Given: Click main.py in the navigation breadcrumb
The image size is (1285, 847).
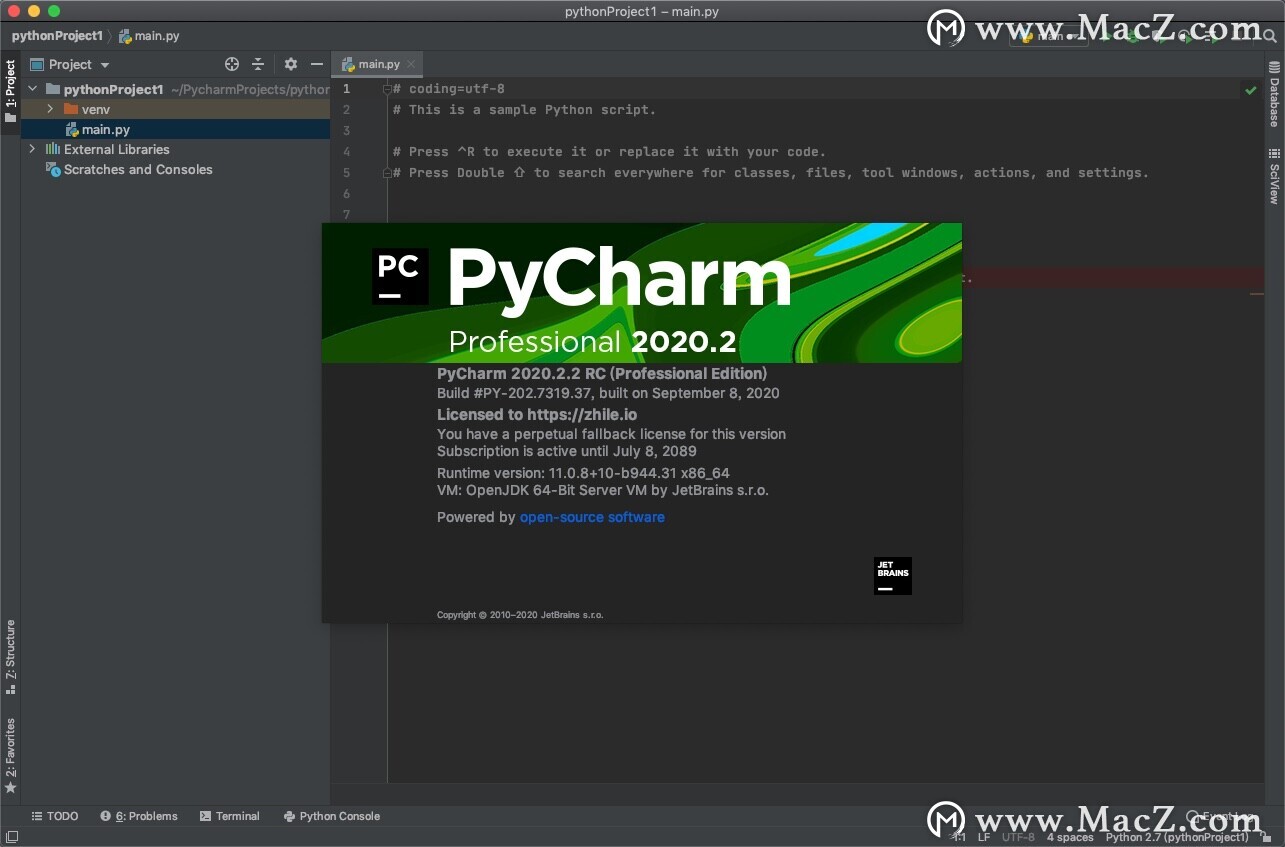Looking at the screenshot, I should (149, 35).
